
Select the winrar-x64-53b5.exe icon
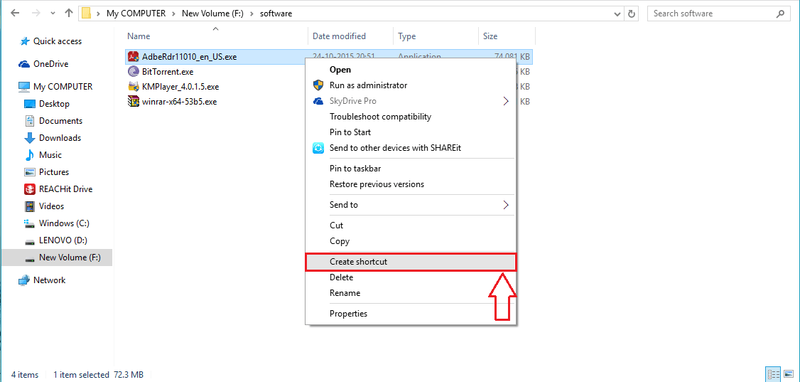click(134, 101)
